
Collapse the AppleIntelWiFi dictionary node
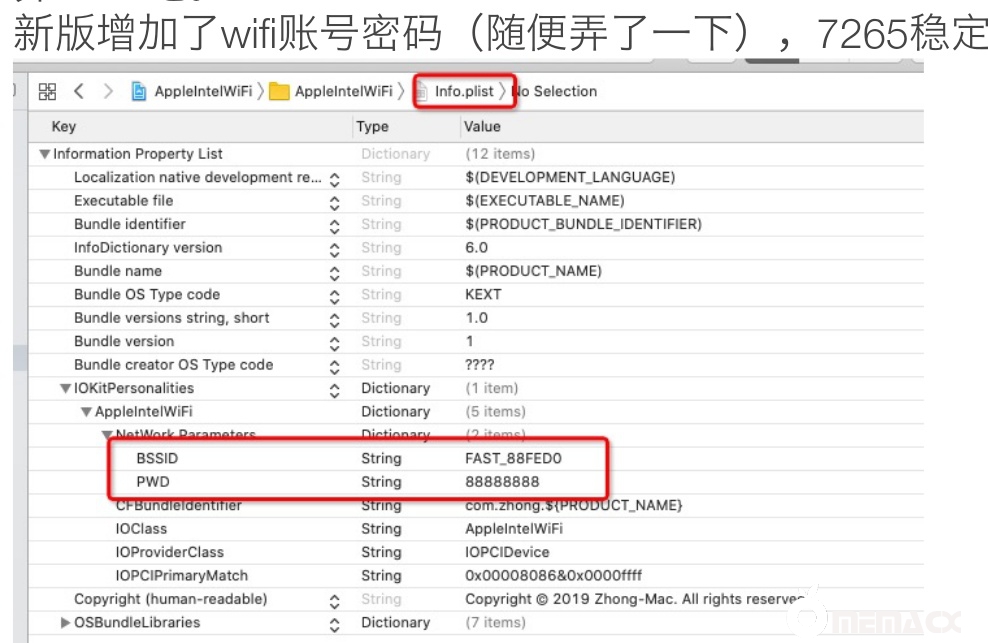point(86,412)
